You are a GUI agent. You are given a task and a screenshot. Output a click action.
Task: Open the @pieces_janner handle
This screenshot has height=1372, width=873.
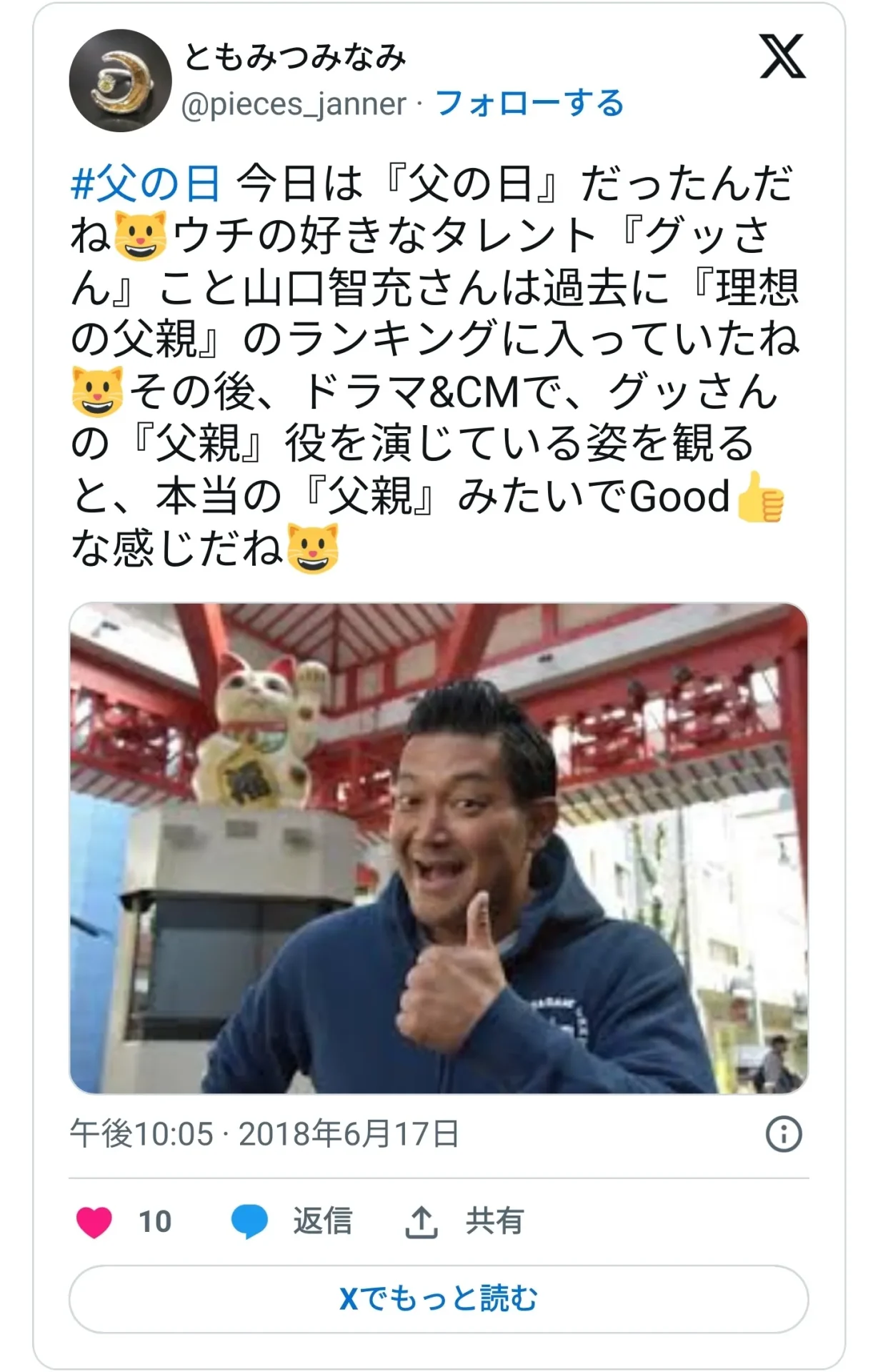[294, 104]
